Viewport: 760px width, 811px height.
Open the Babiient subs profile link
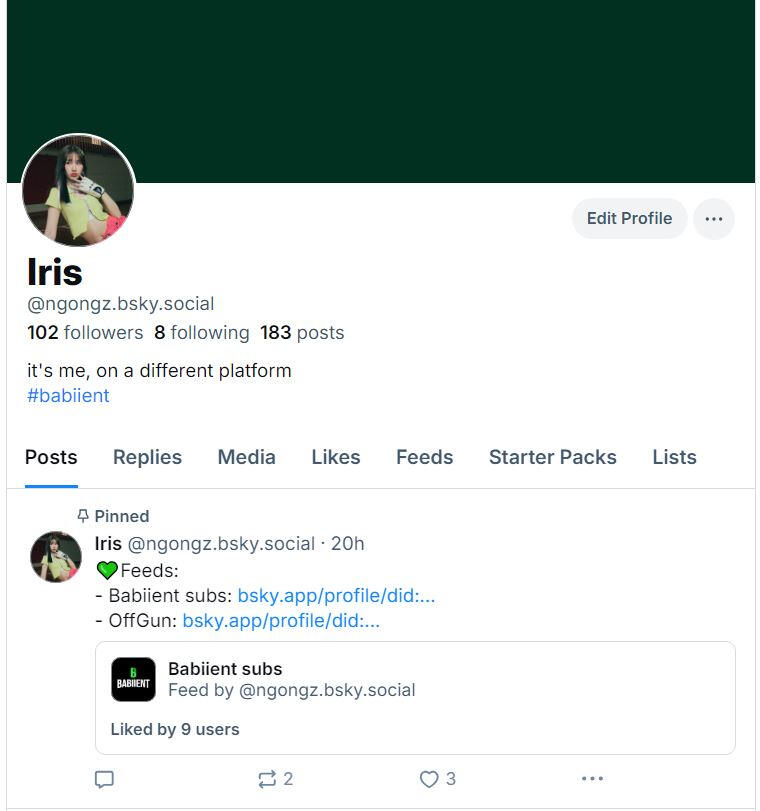[x=336, y=596]
